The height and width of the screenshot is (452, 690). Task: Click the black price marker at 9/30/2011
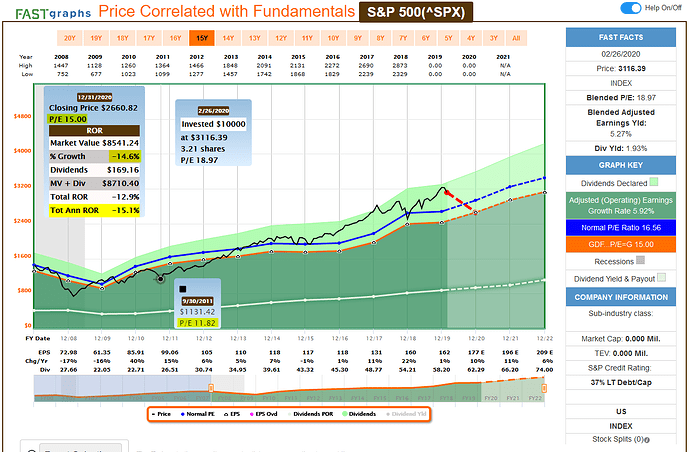(x=161, y=279)
